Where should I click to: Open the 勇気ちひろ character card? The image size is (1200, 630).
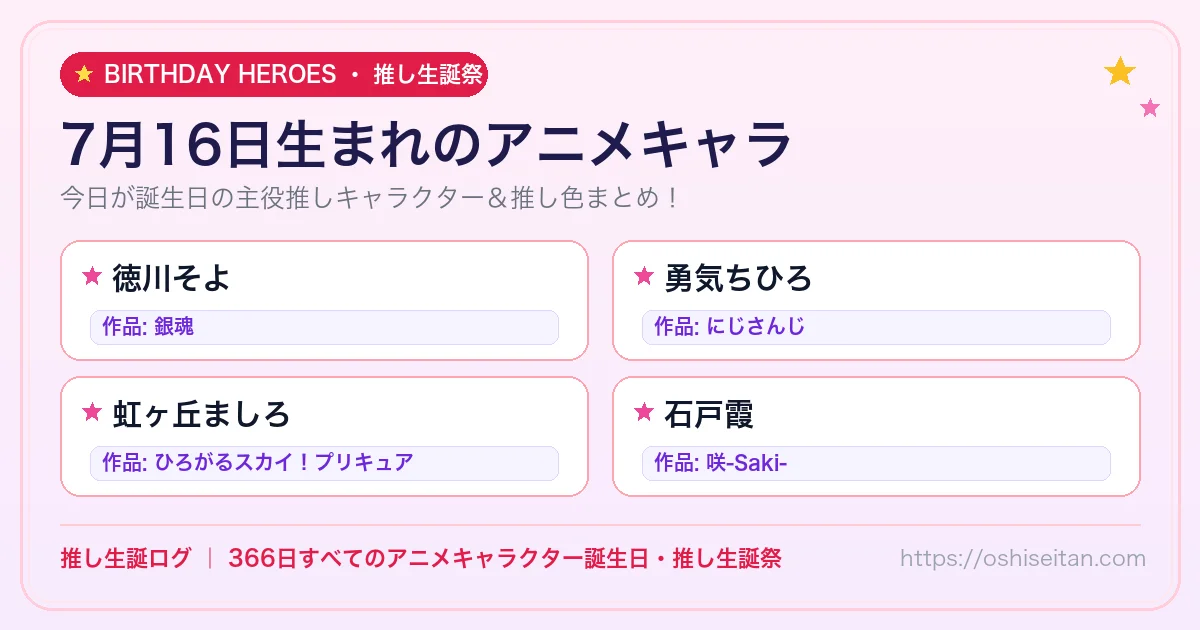876,300
